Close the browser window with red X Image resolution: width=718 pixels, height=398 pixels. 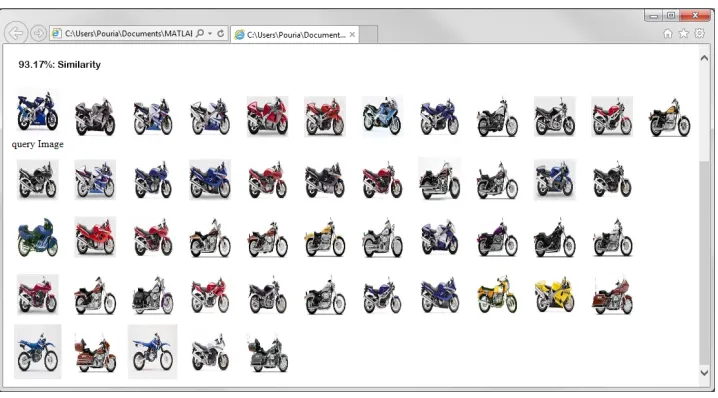pyautogui.click(x=695, y=16)
